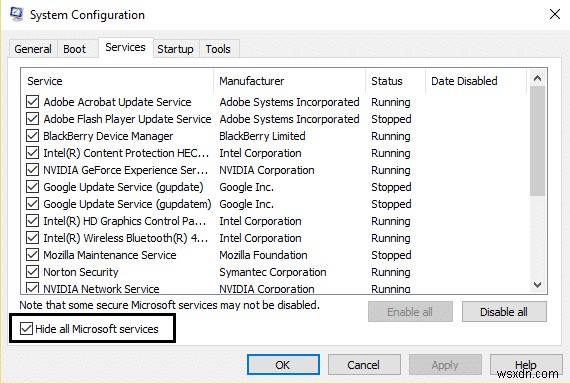Click the services list scrollbar thumb
This screenshot has width=570, height=384.
[x=537, y=141]
